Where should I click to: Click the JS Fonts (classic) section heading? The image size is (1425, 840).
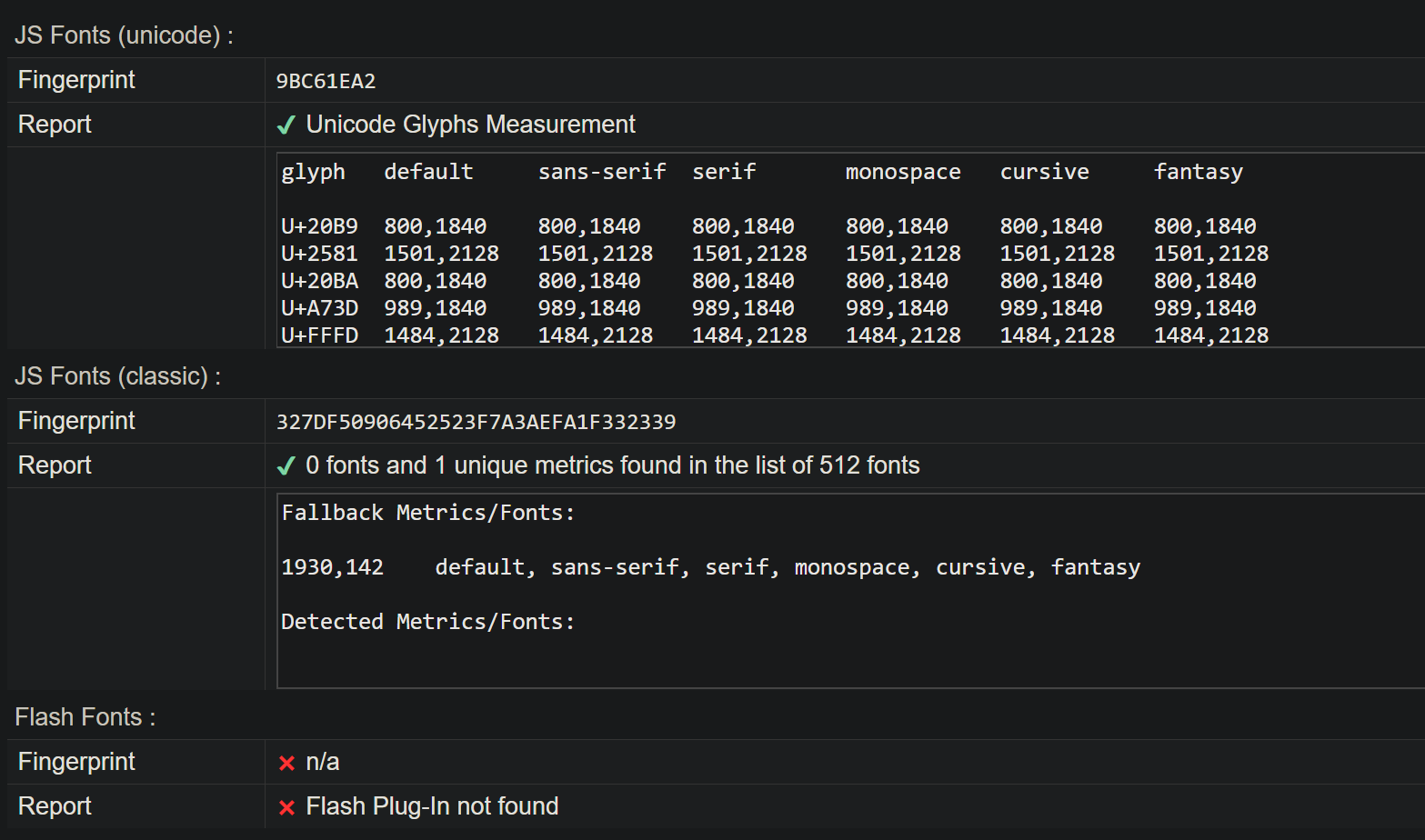[x=117, y=376]
